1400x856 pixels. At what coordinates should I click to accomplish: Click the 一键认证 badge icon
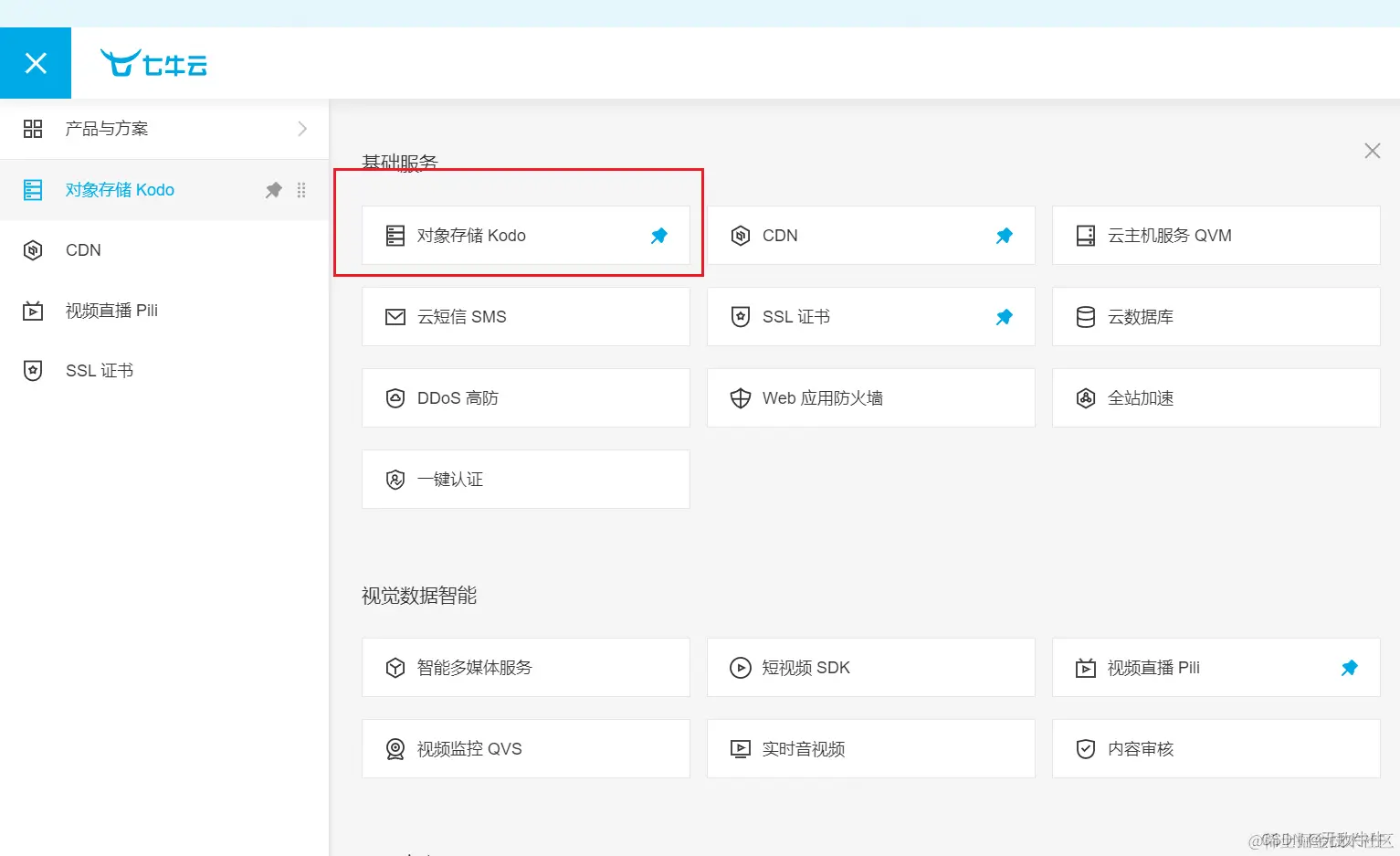pos(395,480)
